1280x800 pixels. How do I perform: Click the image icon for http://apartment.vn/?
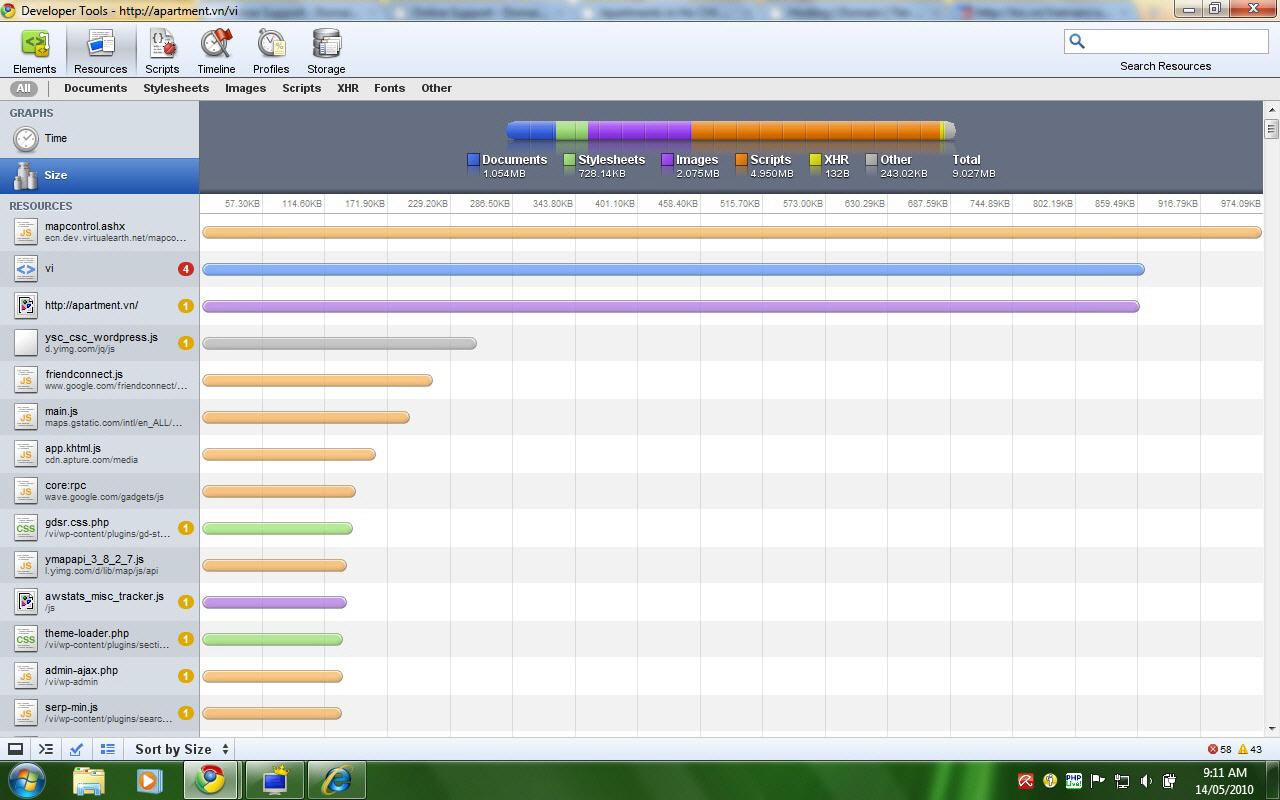tap(26, 306)
